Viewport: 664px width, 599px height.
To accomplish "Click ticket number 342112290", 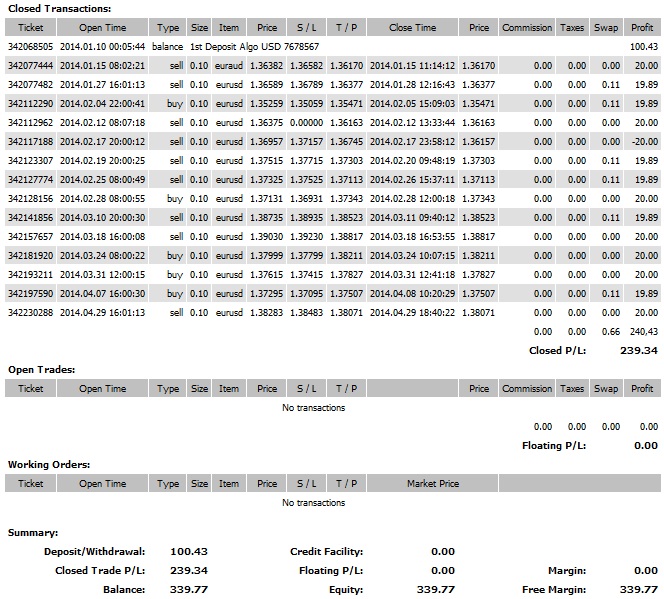I will click(x=30, y=104).
